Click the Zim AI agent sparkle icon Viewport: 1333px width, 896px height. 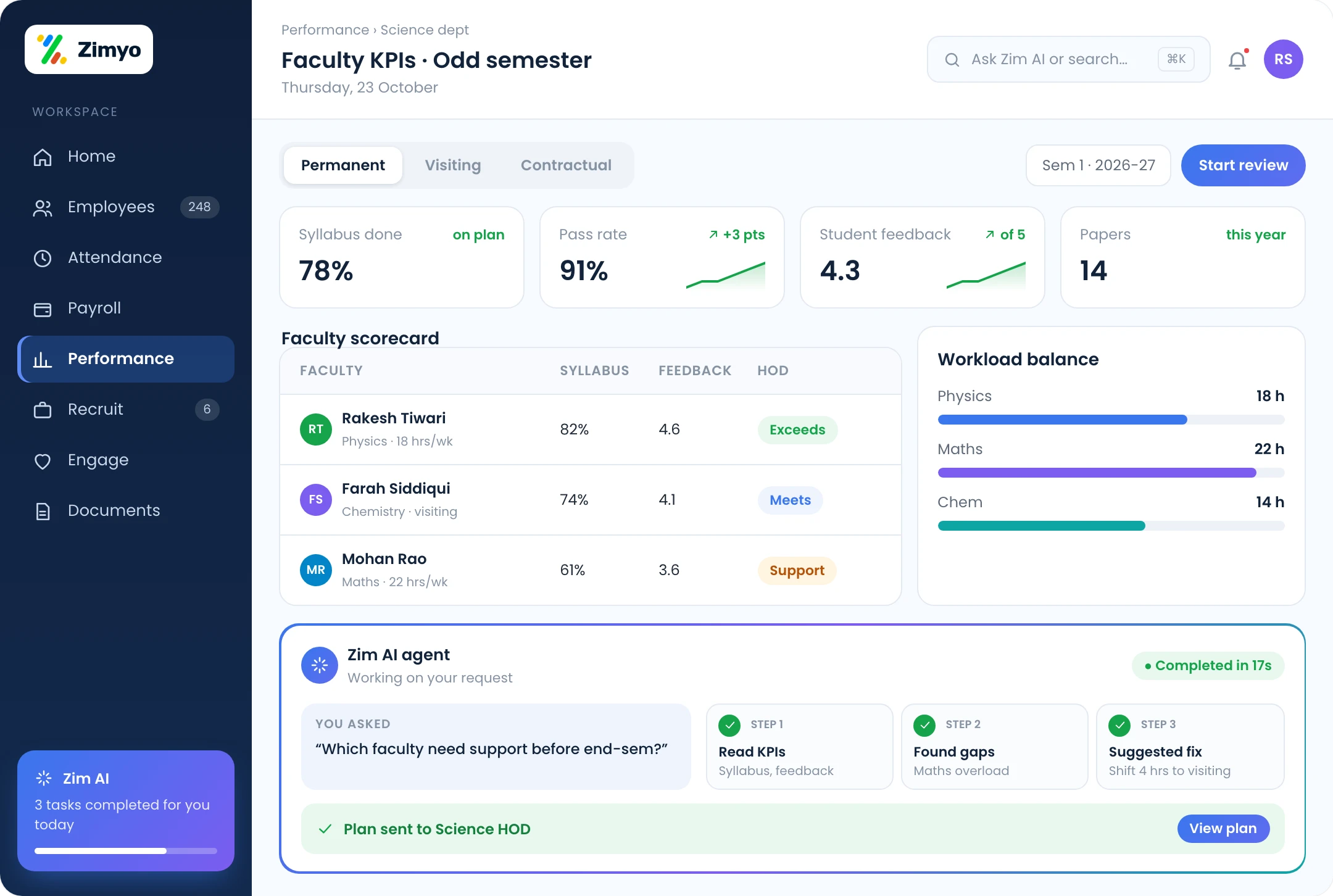(320, 665)
